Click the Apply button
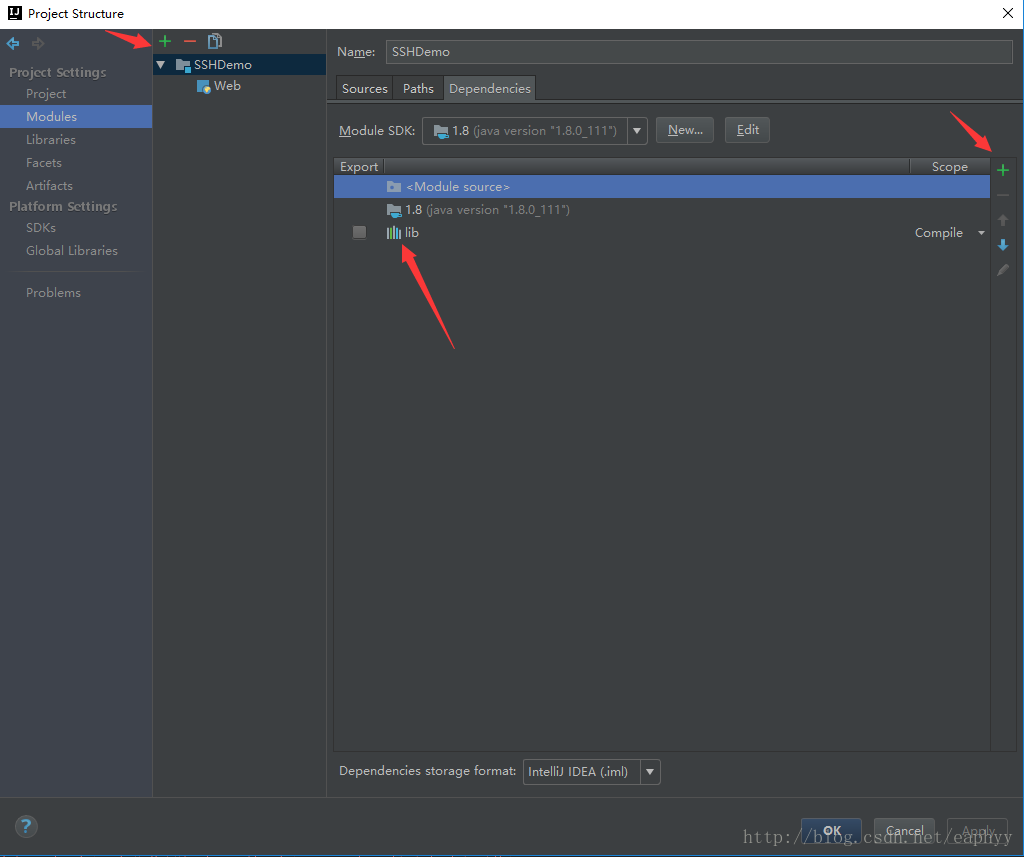Viewport: 1024px width, 857px height. (978, 830)
